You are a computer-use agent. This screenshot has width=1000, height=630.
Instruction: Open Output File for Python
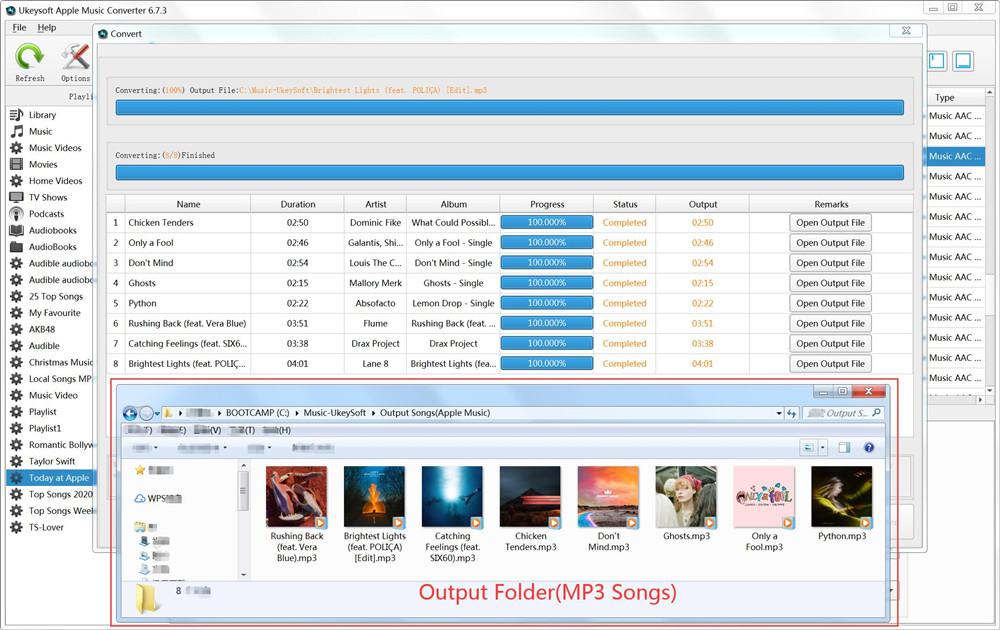830,304
